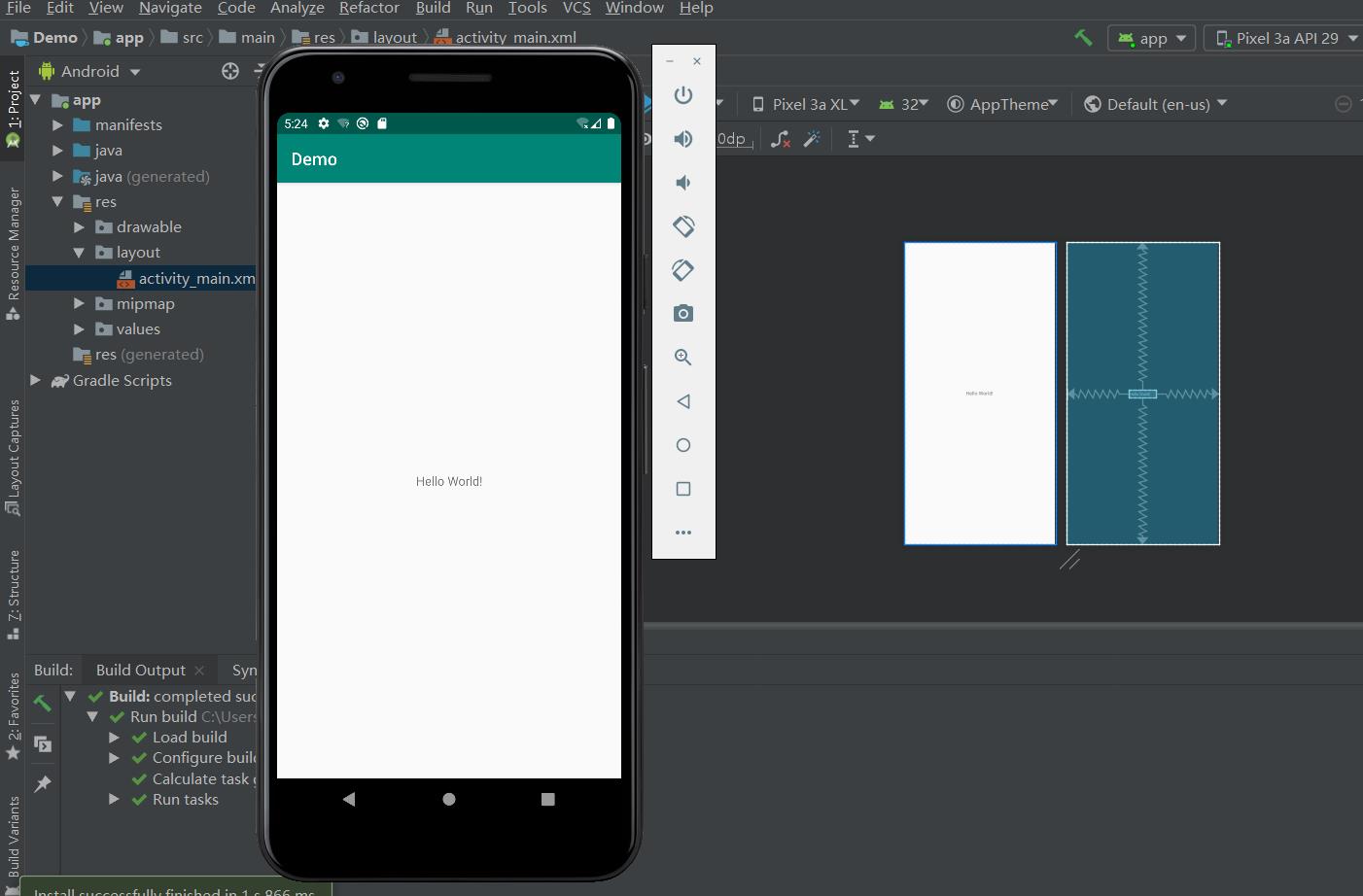Open the File menu
Screen dimensions: 1363x896
[18, 8]
